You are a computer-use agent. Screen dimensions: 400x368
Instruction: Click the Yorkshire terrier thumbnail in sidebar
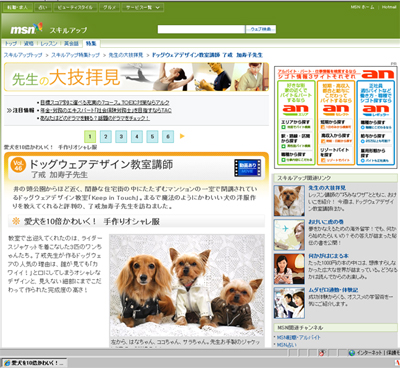tap(289, 201)
